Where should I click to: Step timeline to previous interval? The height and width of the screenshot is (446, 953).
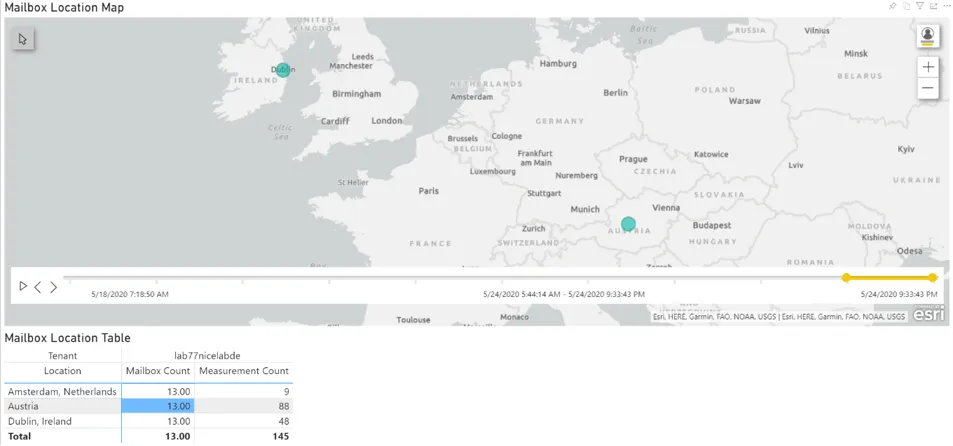(x=38, y=287)
